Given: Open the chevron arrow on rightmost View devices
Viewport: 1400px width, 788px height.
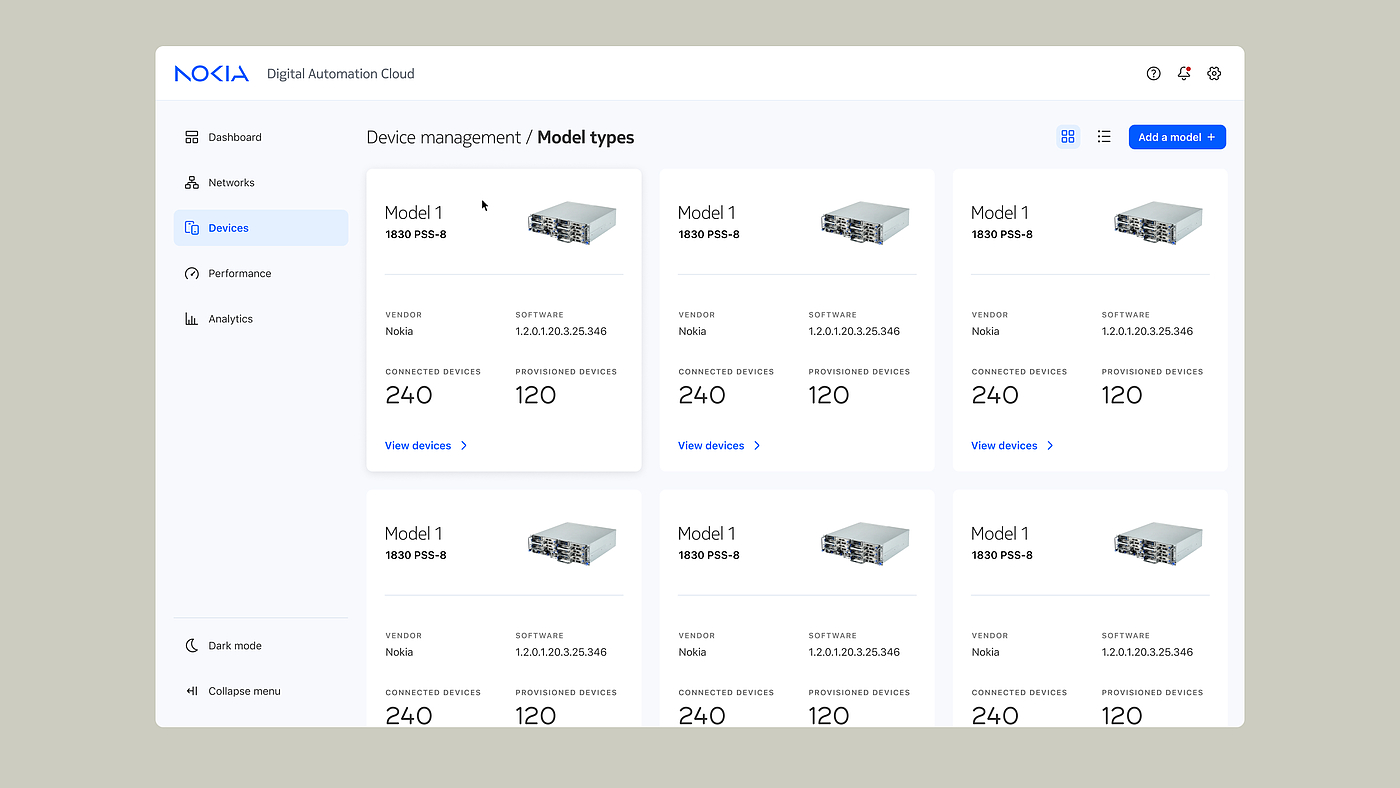Looking at the screenshot, I should [x=1049, y=445].
